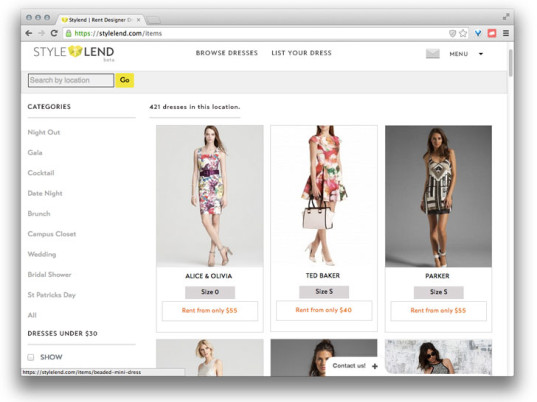This screenshot has height=402, width=537.
Task: Select the Campus Closet category
Action: click(x=52, y=234)
